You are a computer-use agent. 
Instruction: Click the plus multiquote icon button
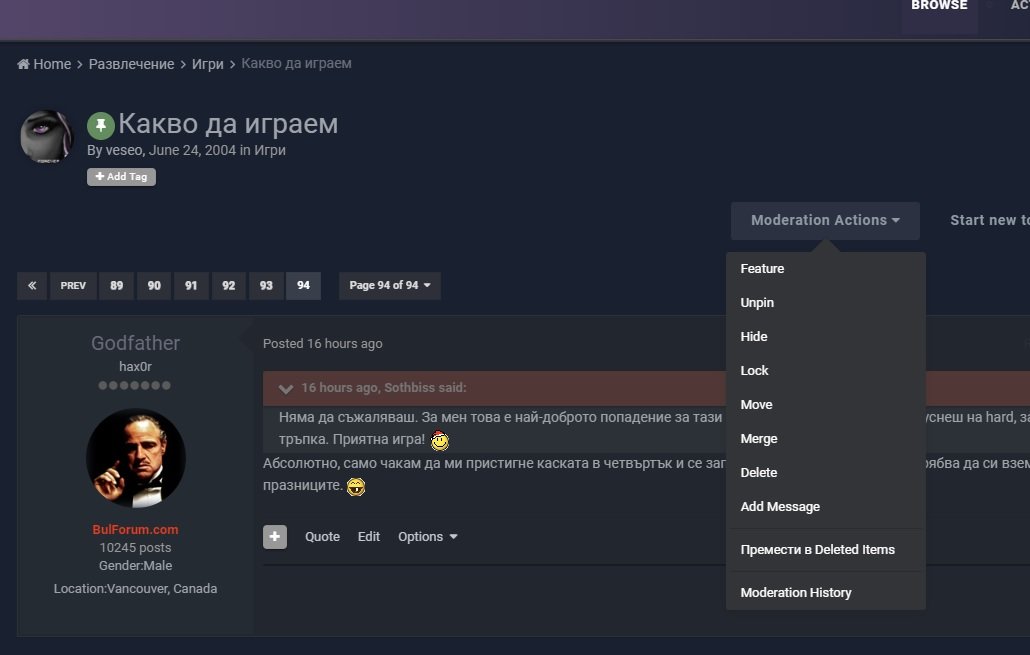coord(275,537)
